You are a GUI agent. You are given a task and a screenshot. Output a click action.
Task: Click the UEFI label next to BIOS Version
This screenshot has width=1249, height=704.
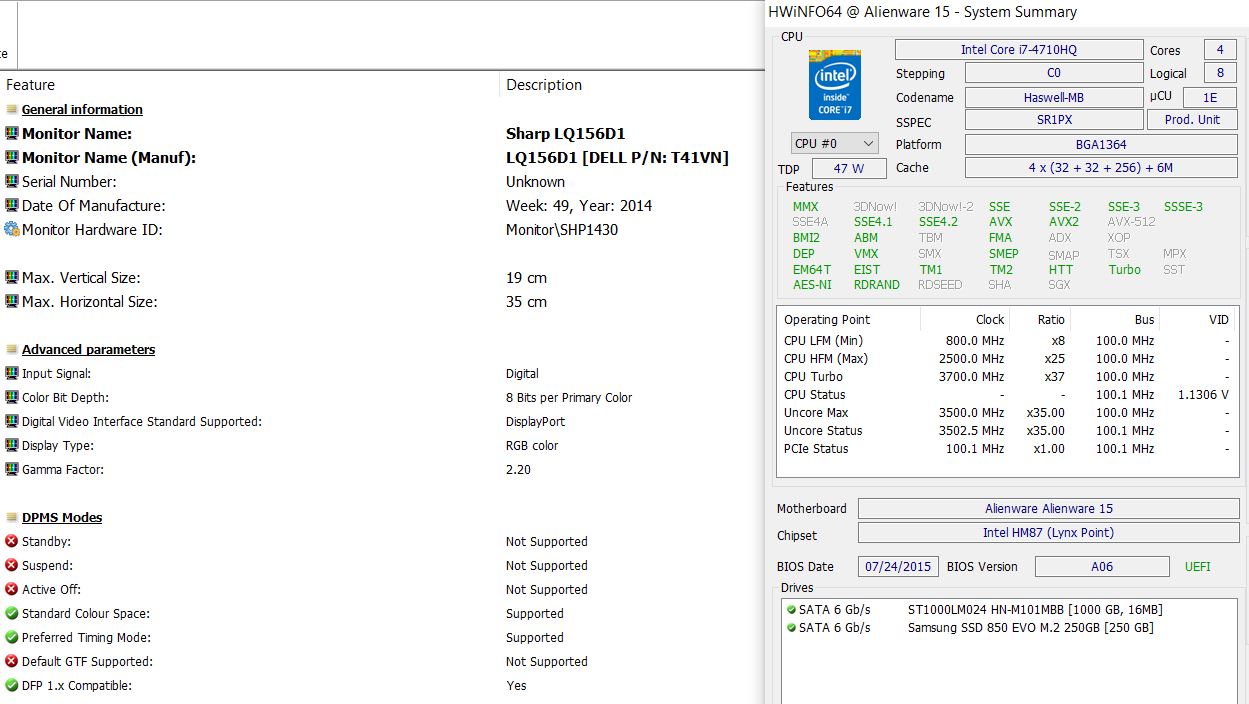[x=1197, y=567]
